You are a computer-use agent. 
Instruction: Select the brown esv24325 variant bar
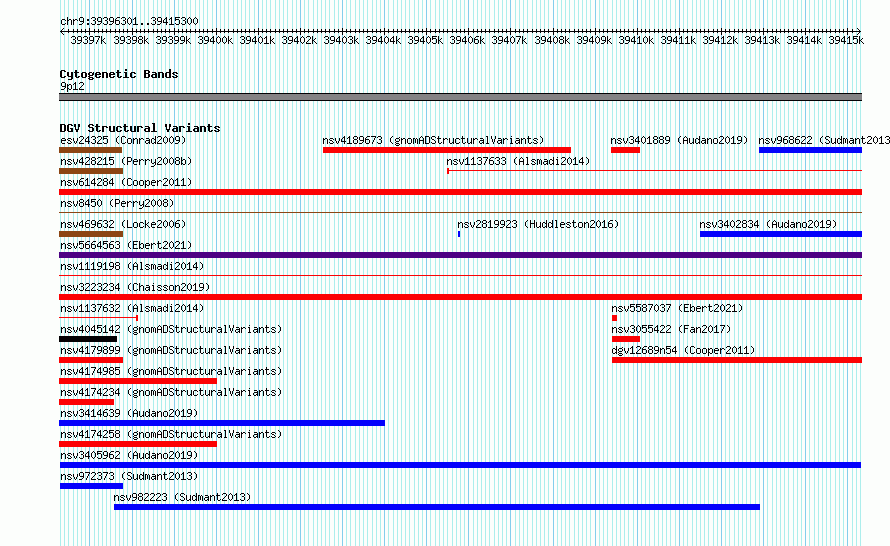(x=90, y=150)
